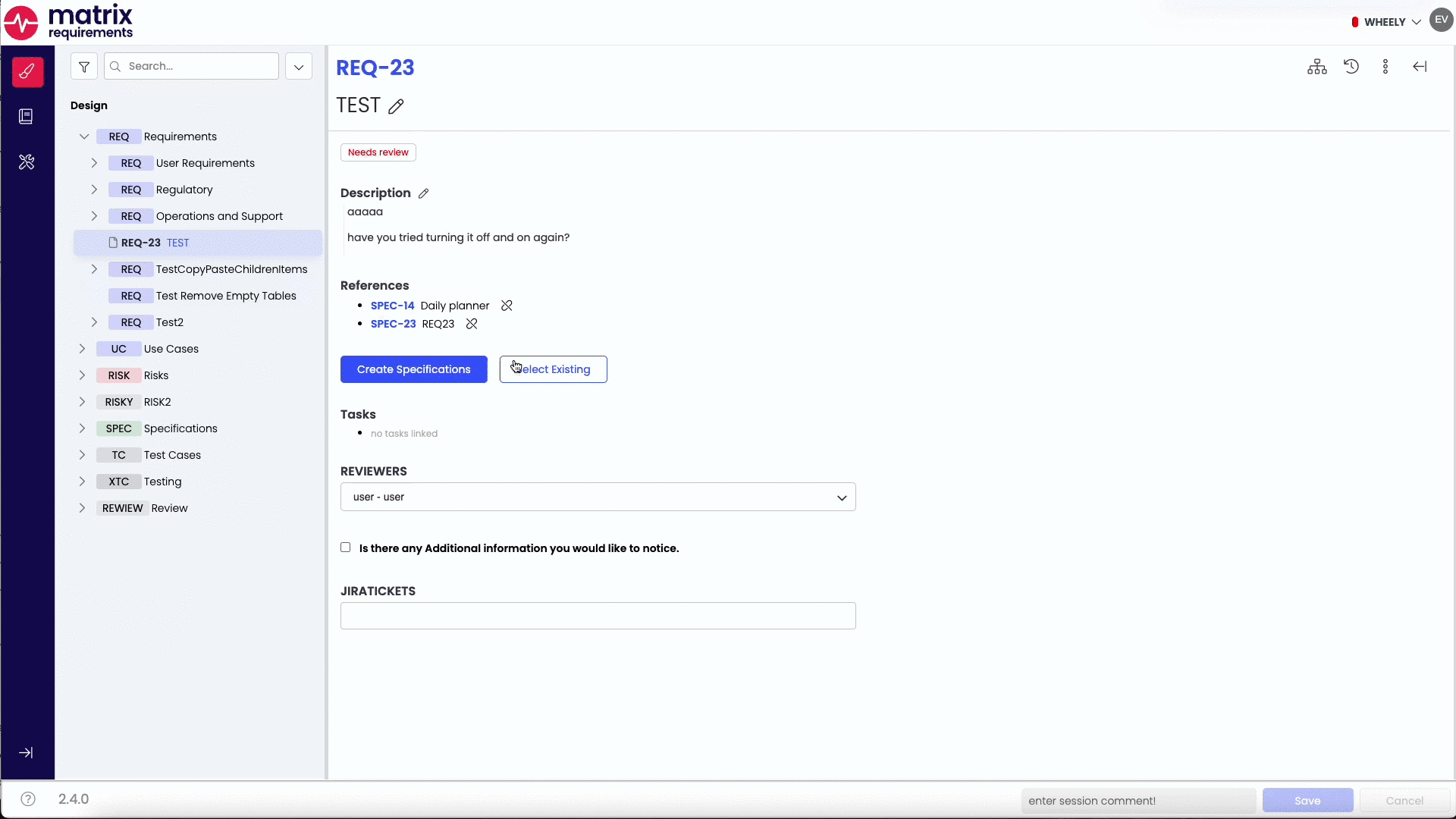This screenshot has height=819, width=1456.
Task: Click the Matrix Requirements logo
Action: click(68, 22)
